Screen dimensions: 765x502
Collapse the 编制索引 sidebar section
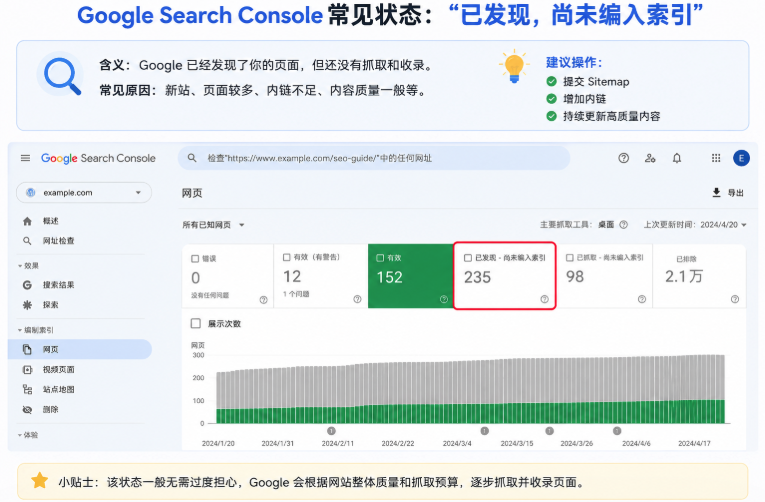[36, 330]
